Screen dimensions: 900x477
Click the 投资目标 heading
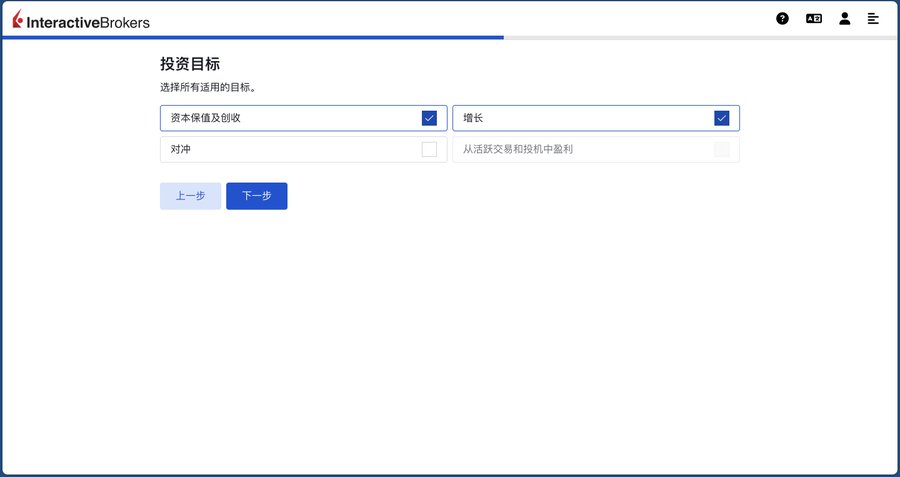point(190,64)
